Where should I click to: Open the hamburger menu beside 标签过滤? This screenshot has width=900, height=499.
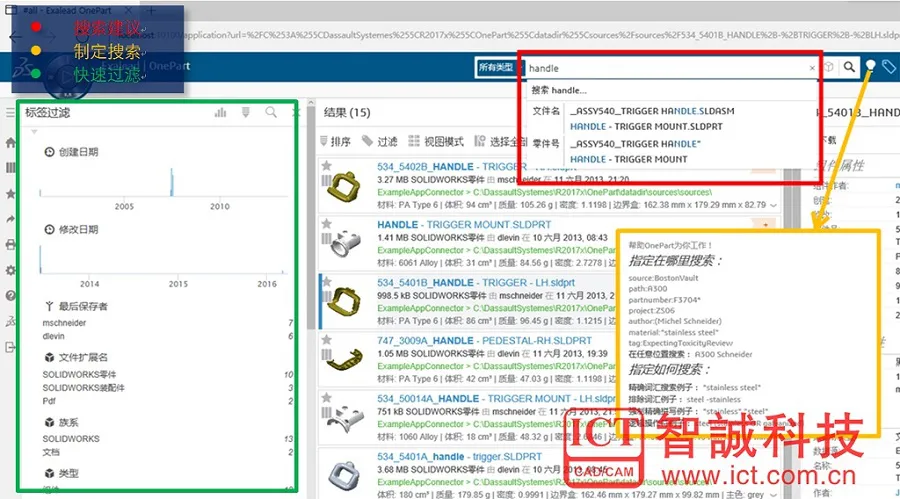pos(10,113)
